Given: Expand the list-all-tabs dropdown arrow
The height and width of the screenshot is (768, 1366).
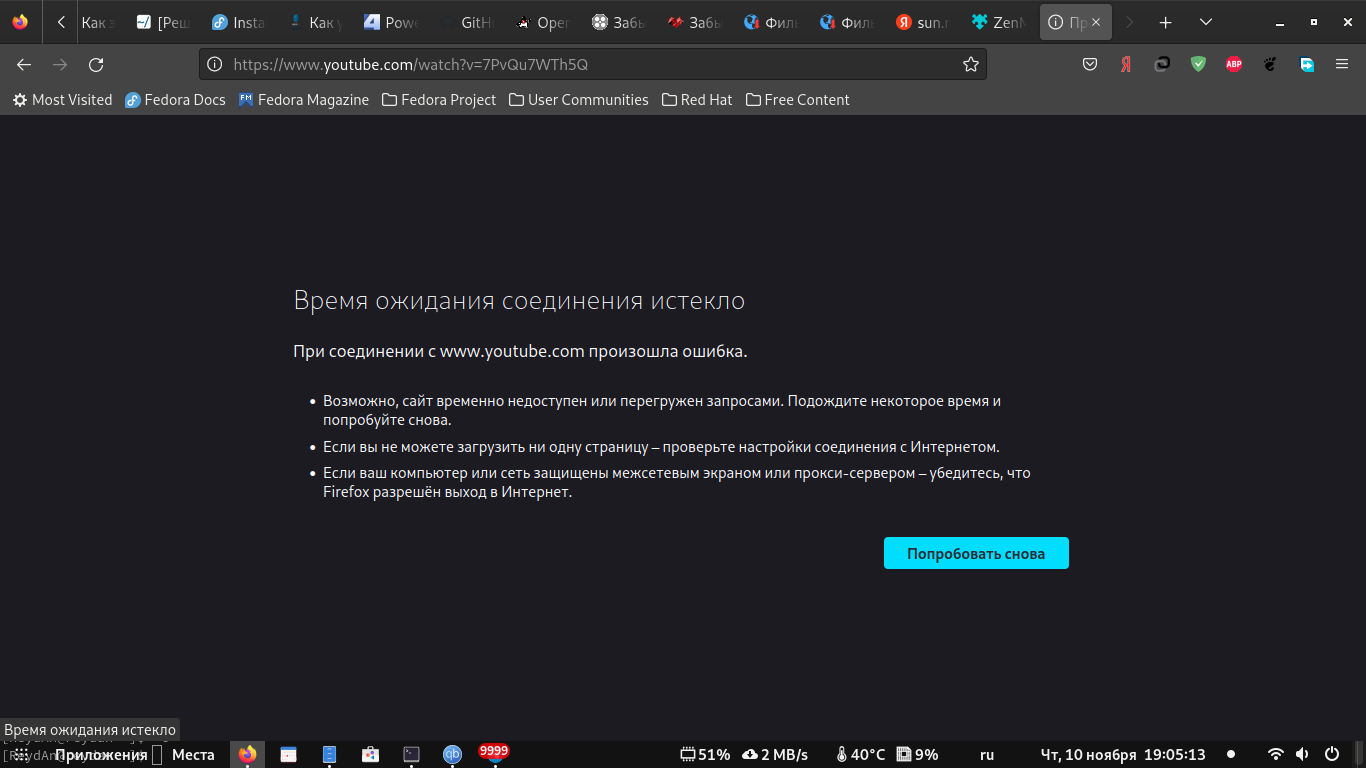Looking at the screenshot, I should click(1205, 22).
